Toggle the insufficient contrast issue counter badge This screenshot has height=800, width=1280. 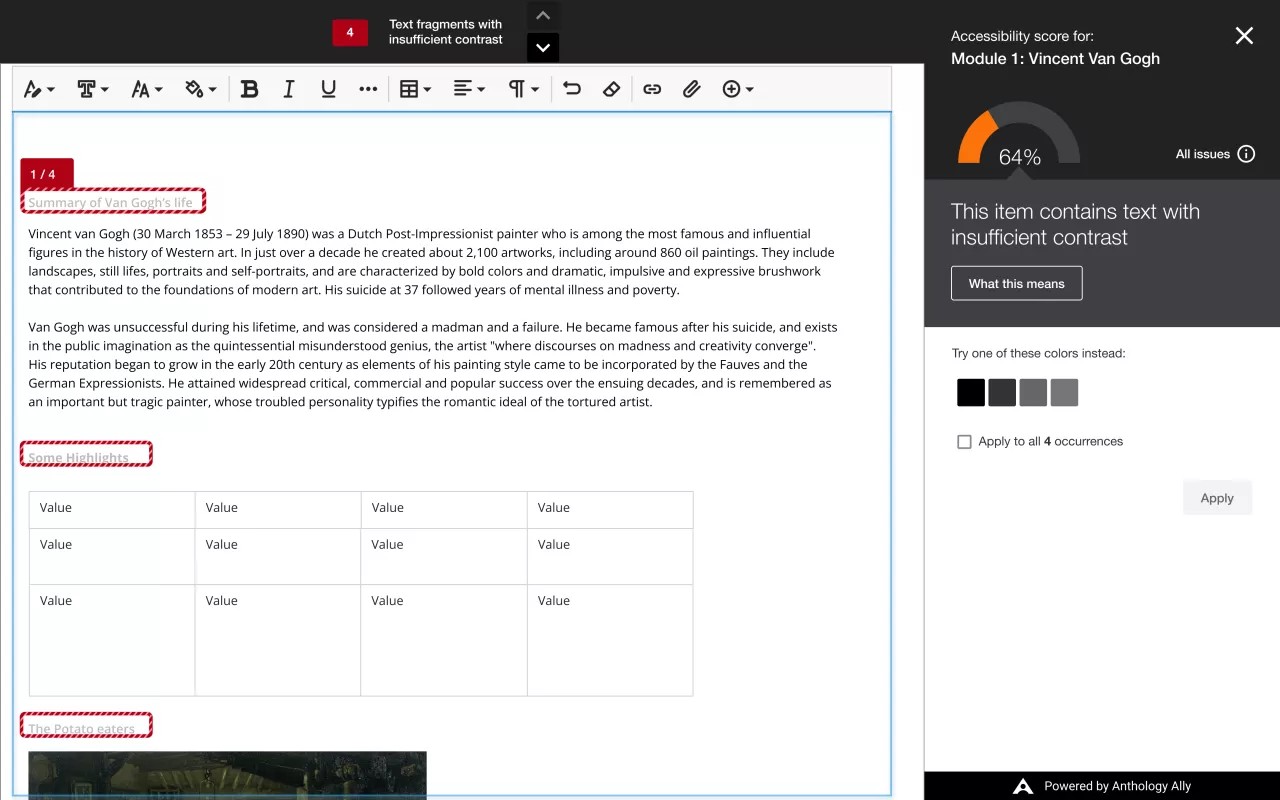pyautogui.click(x=350, y=32)
